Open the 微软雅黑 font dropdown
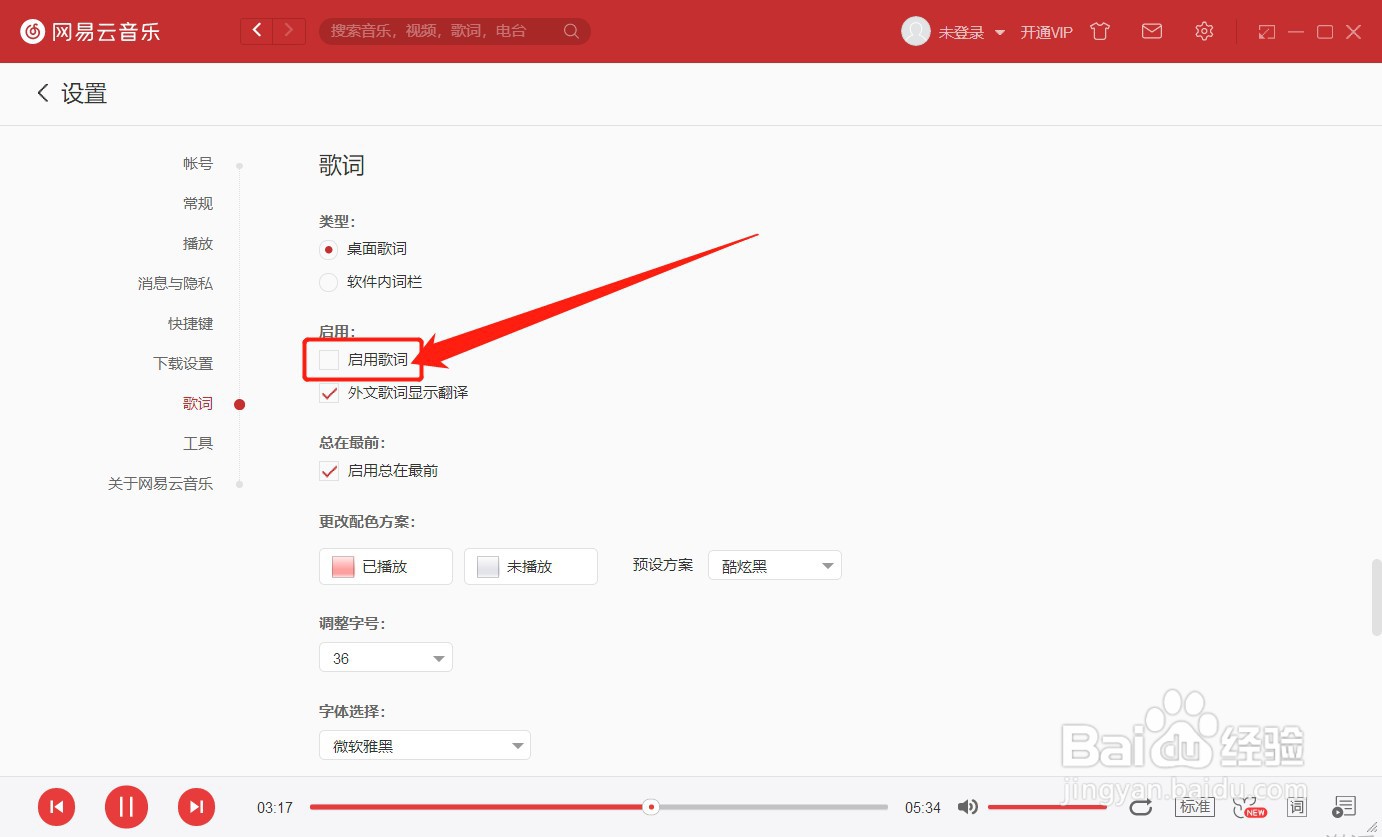This screenshot has width=1382, height=837. tap(424, 745)
